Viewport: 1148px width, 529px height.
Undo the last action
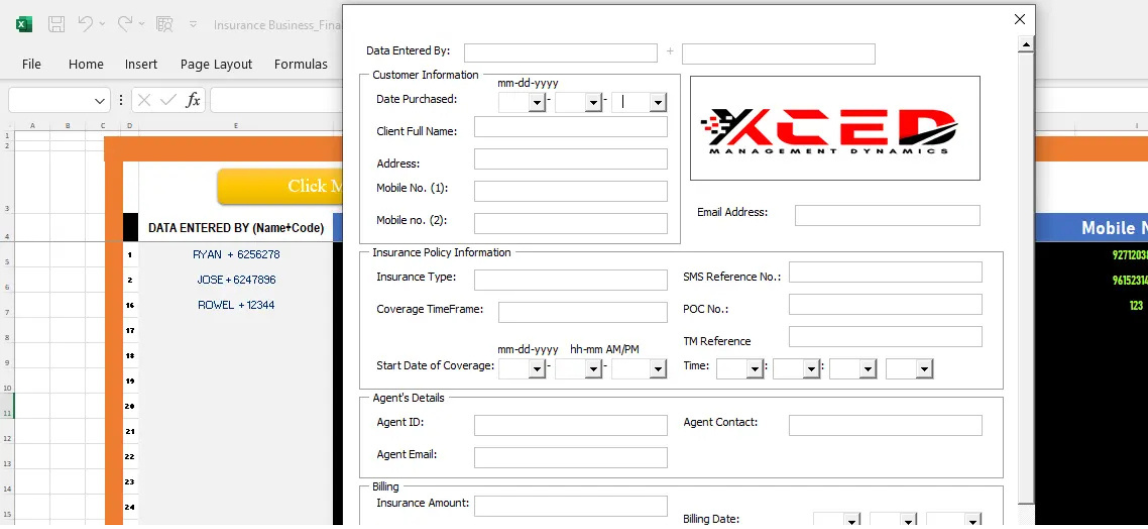(85, 24)
